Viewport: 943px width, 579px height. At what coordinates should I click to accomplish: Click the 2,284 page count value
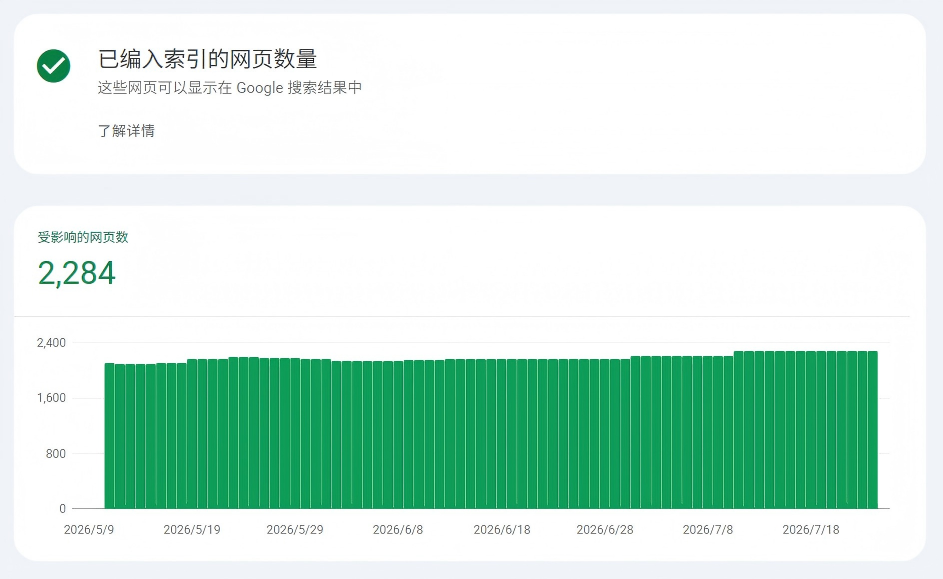coord(76,273)
